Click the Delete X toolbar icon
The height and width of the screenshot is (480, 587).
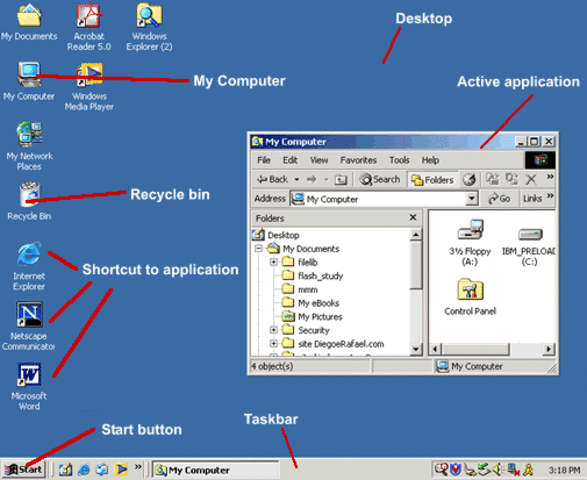(531, 179)
